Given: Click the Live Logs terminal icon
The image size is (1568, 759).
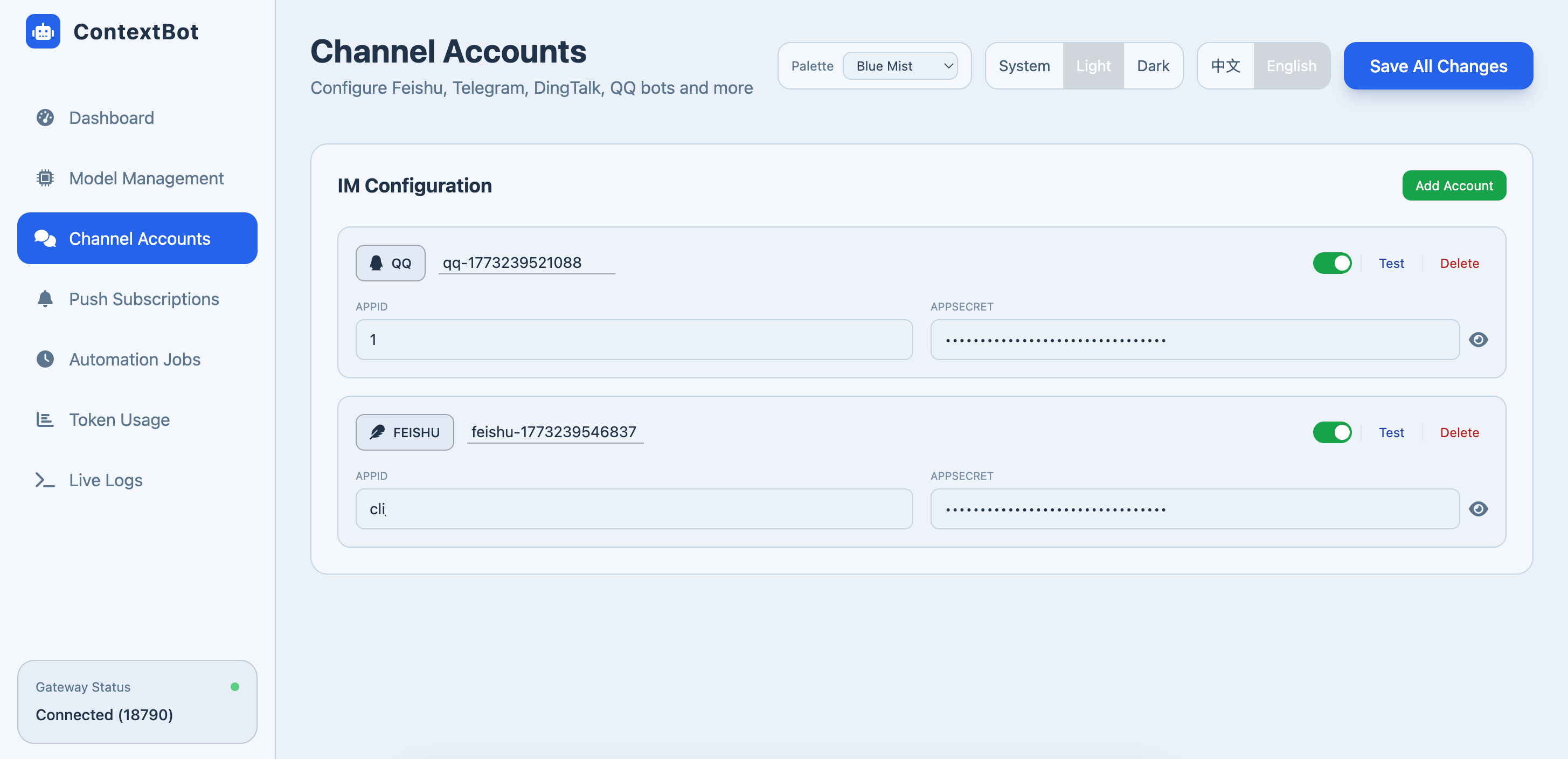Looking at the screenshot, I should pyautogui.click(x=45, y=480).
